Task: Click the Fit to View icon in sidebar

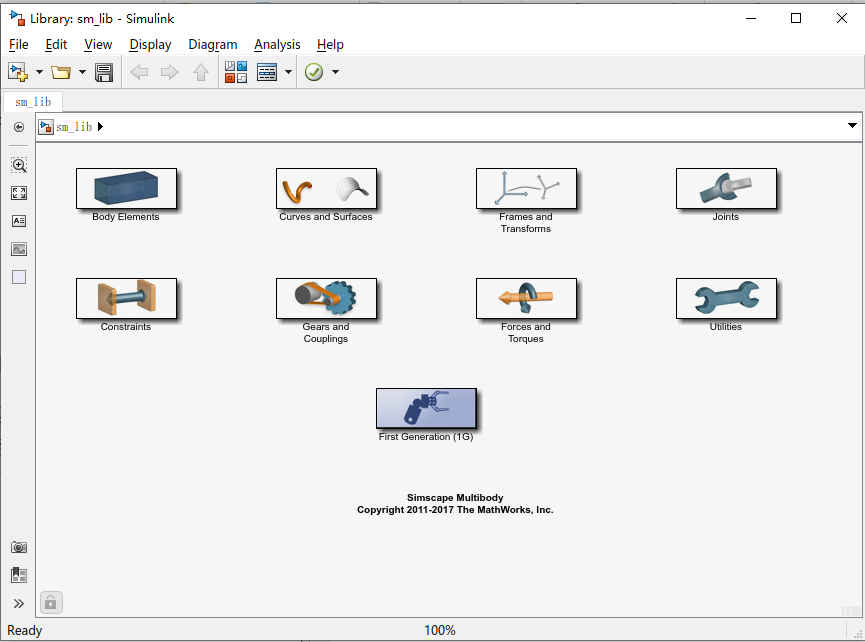Action: (18, 193)
